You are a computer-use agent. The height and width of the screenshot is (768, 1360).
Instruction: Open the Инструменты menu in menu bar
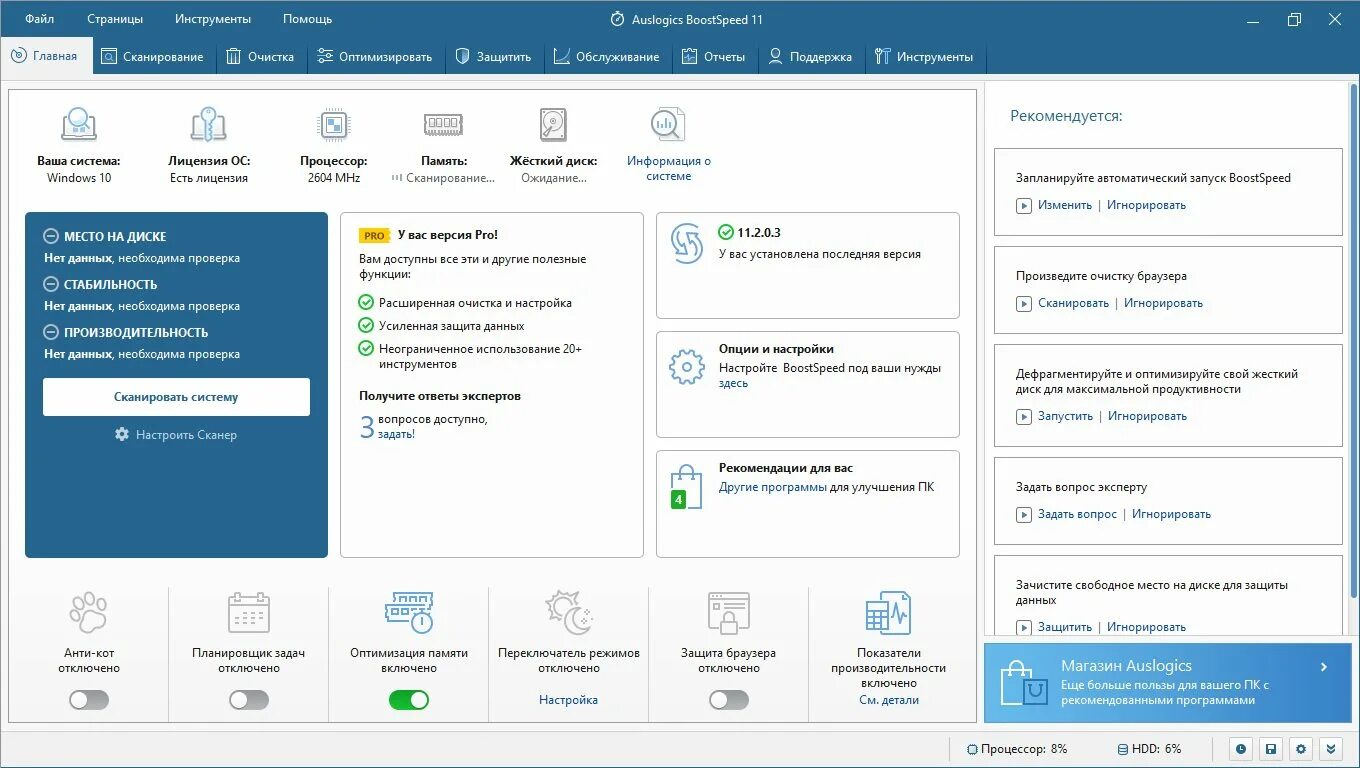pyautogui.click(x=213, y=19)
